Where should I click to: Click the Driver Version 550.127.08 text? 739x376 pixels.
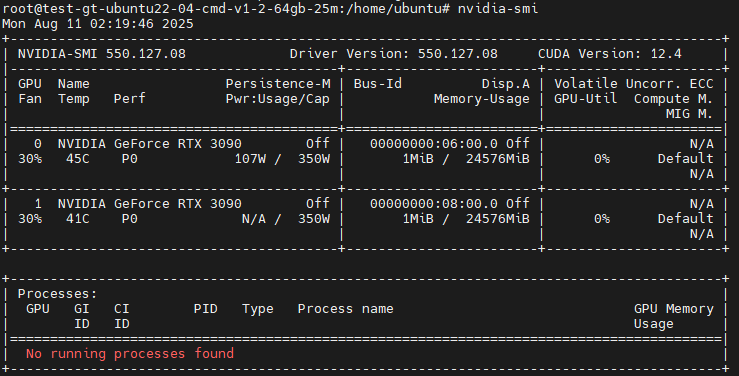pos(394,54)
